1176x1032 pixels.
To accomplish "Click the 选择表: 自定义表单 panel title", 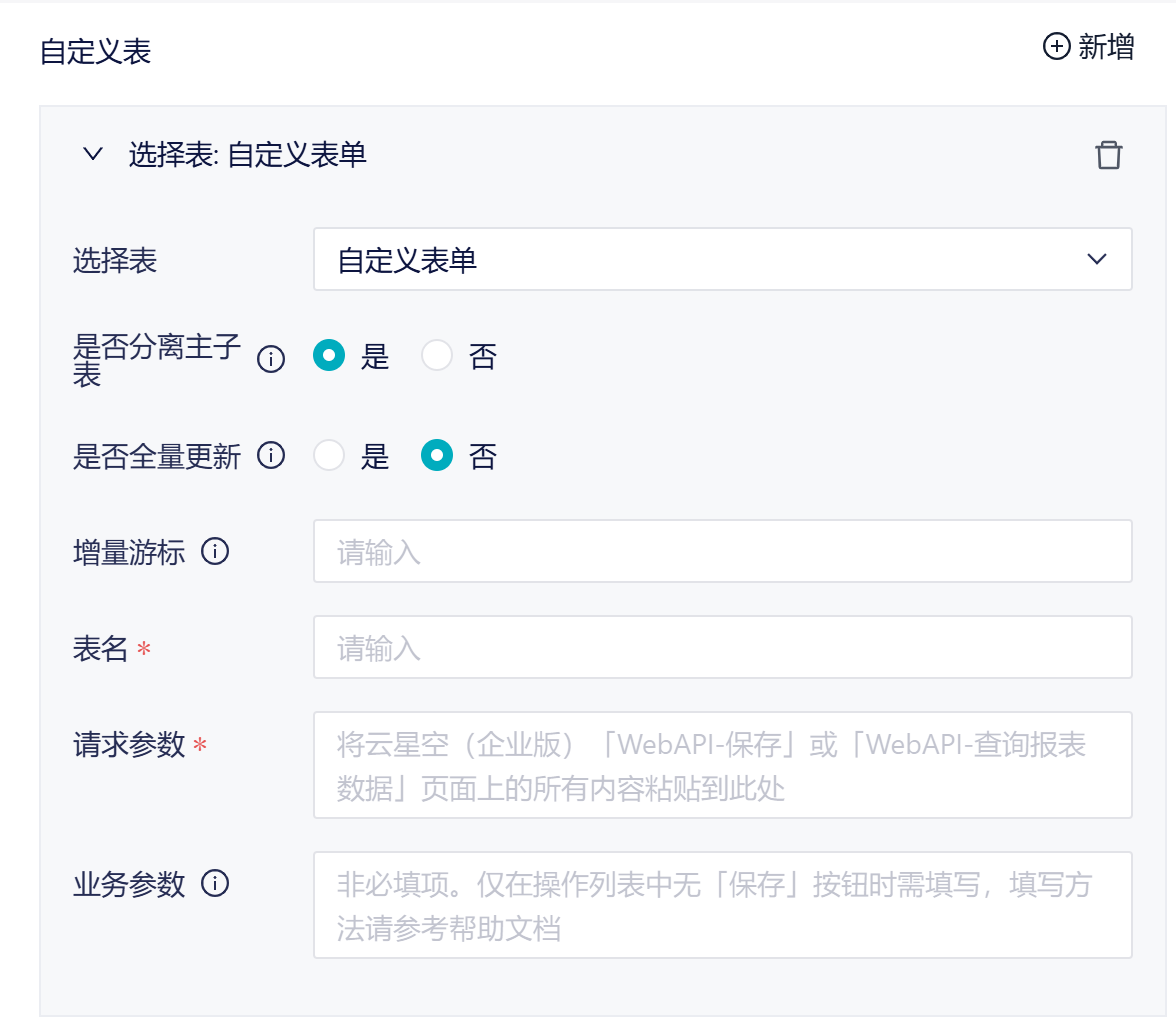I will tap(247, 155).
